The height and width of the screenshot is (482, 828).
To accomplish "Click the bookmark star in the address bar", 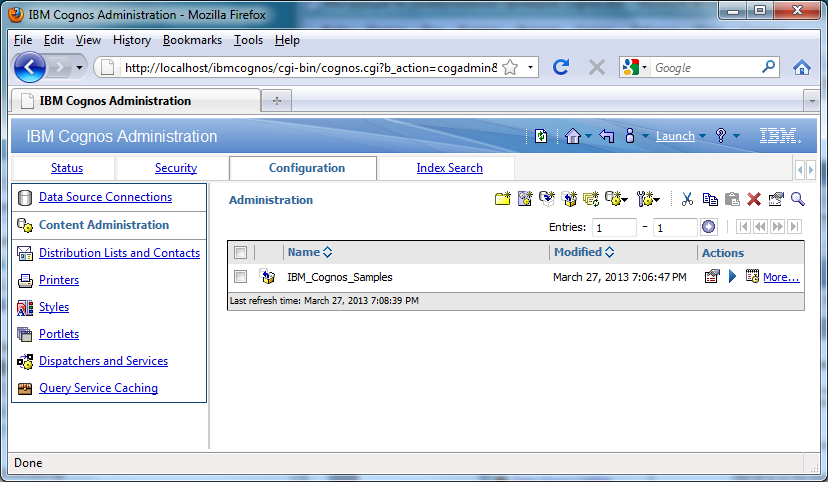I will coord(510,68).
